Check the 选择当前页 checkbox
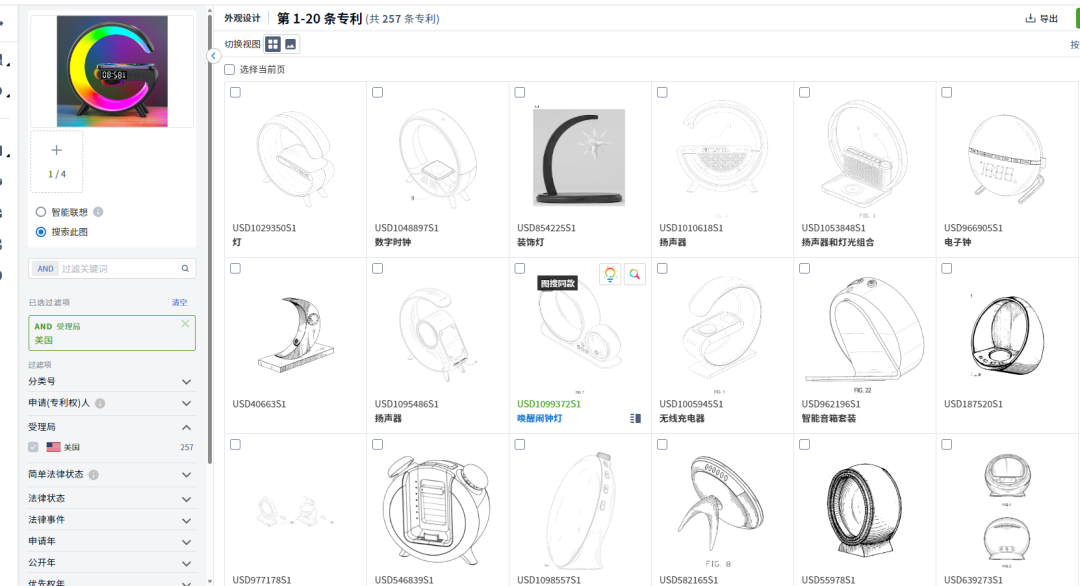This screenshot has height=586, width=1080. (x=230, y=70)
